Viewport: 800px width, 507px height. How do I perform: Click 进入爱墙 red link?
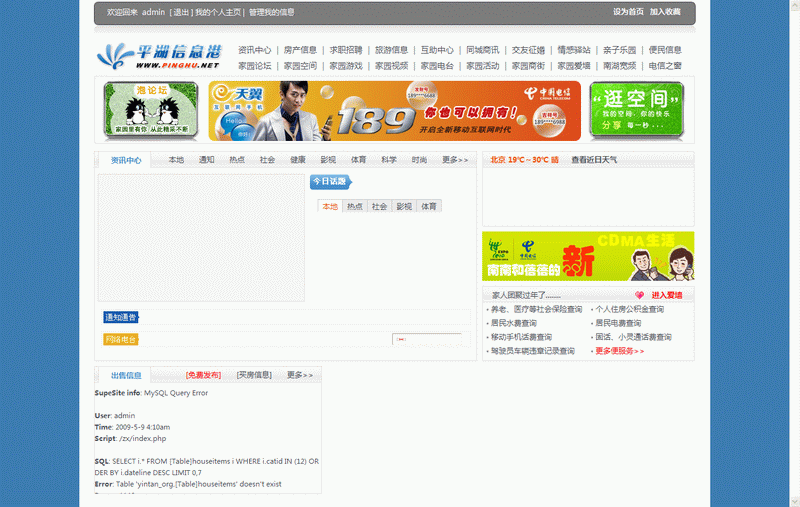667,295
